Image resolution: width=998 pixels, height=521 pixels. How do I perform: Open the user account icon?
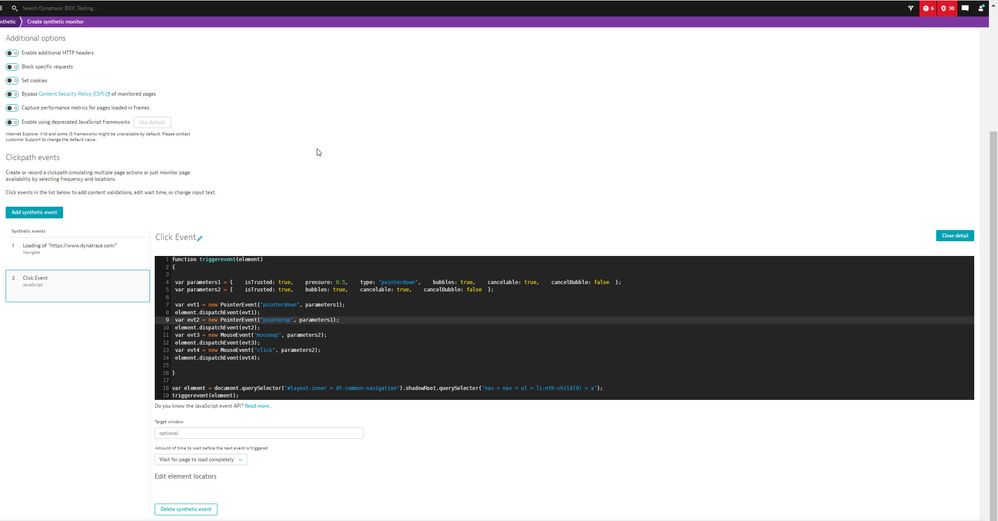coord(981,8)
